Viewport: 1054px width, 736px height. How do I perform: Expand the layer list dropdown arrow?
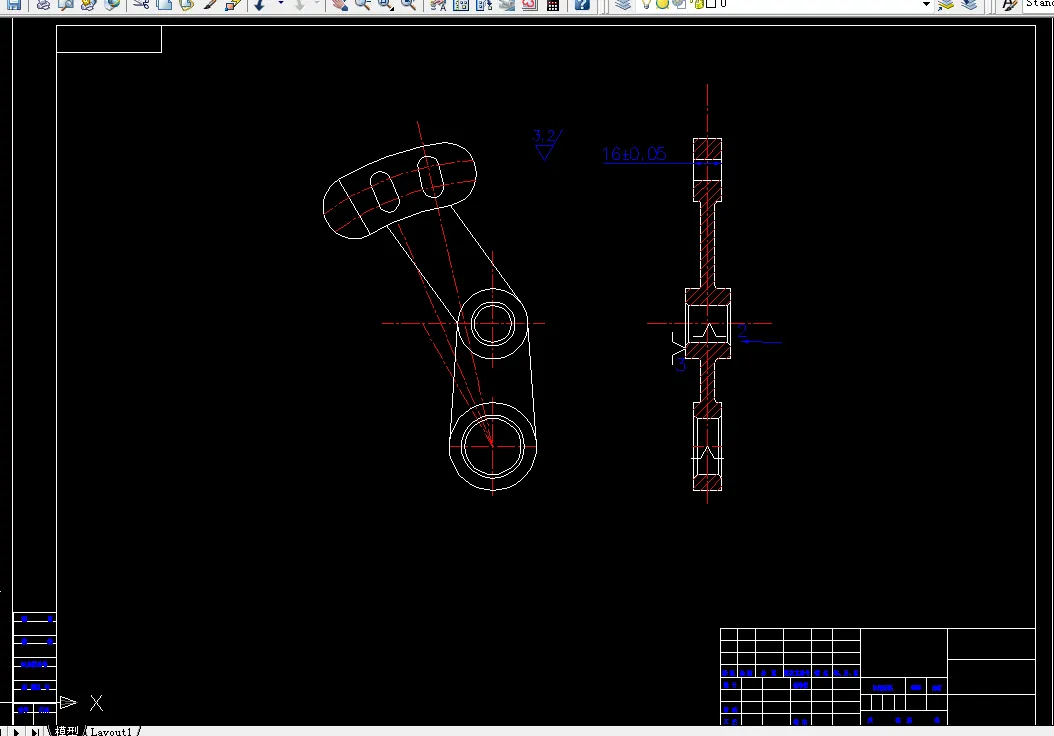(x=926, y=4)
